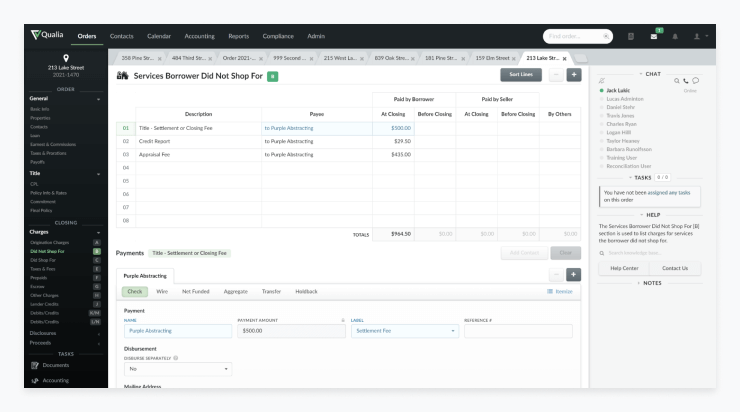The image size is (740, 412).
Task: Expand the Proceeds sidebar section
Action: click(99, 343)
